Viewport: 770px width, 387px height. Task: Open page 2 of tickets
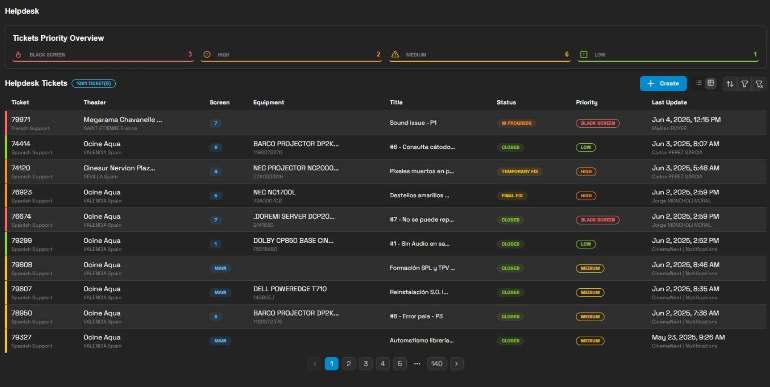tap(349, 364)
